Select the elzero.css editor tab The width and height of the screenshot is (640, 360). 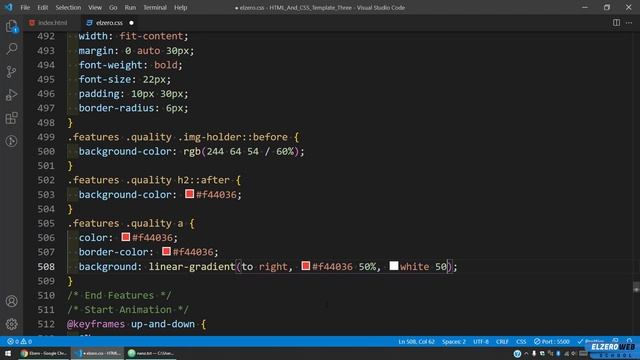(109, 23)
